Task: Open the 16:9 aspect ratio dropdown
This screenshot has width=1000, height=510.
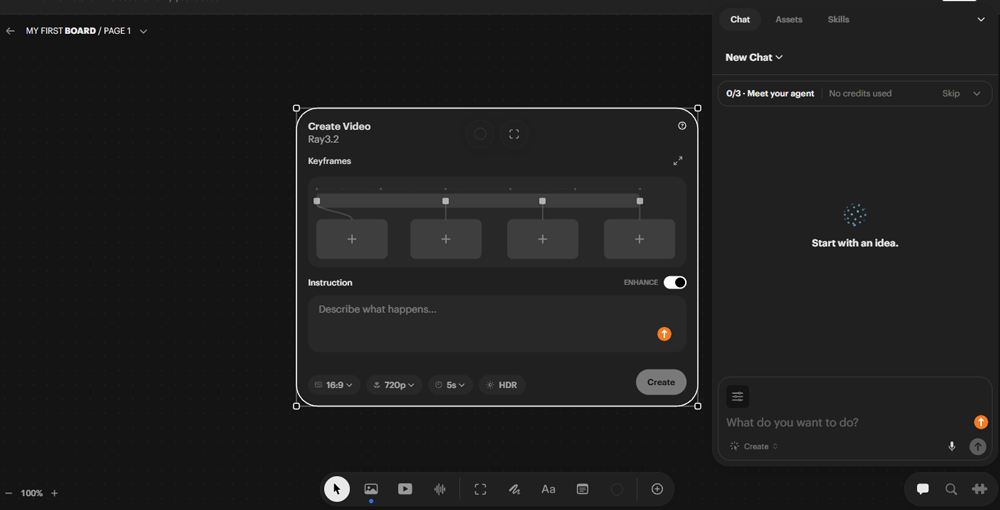Action: pos(334,385)
